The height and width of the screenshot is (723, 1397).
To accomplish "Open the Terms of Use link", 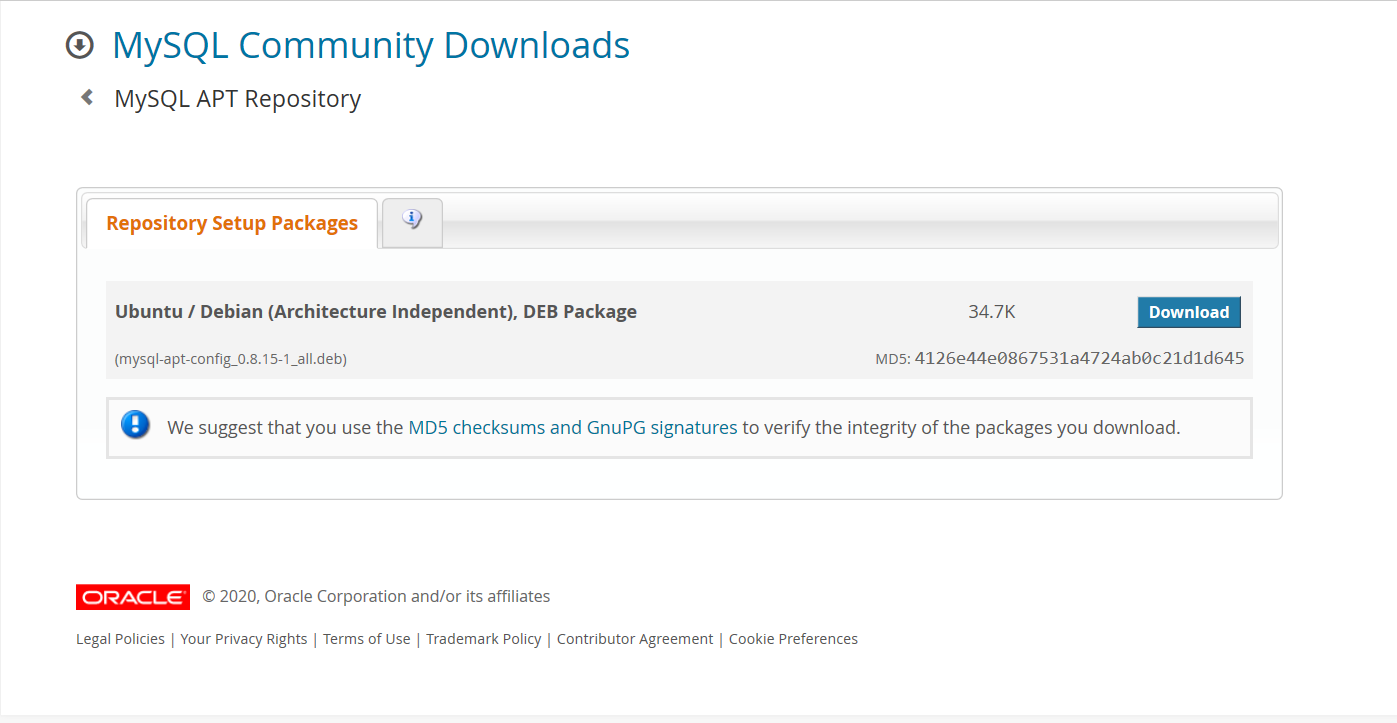I will [x=367, y=639].
